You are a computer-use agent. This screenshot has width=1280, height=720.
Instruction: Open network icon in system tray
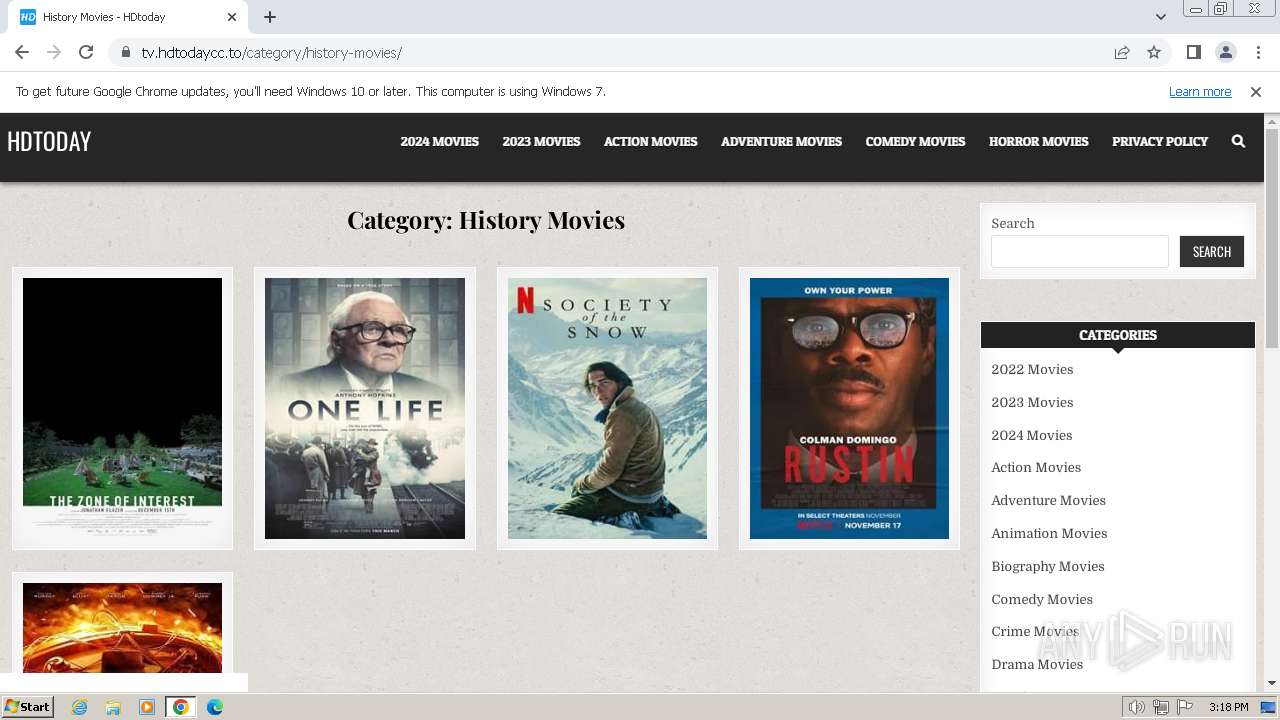pos(1161,707)
